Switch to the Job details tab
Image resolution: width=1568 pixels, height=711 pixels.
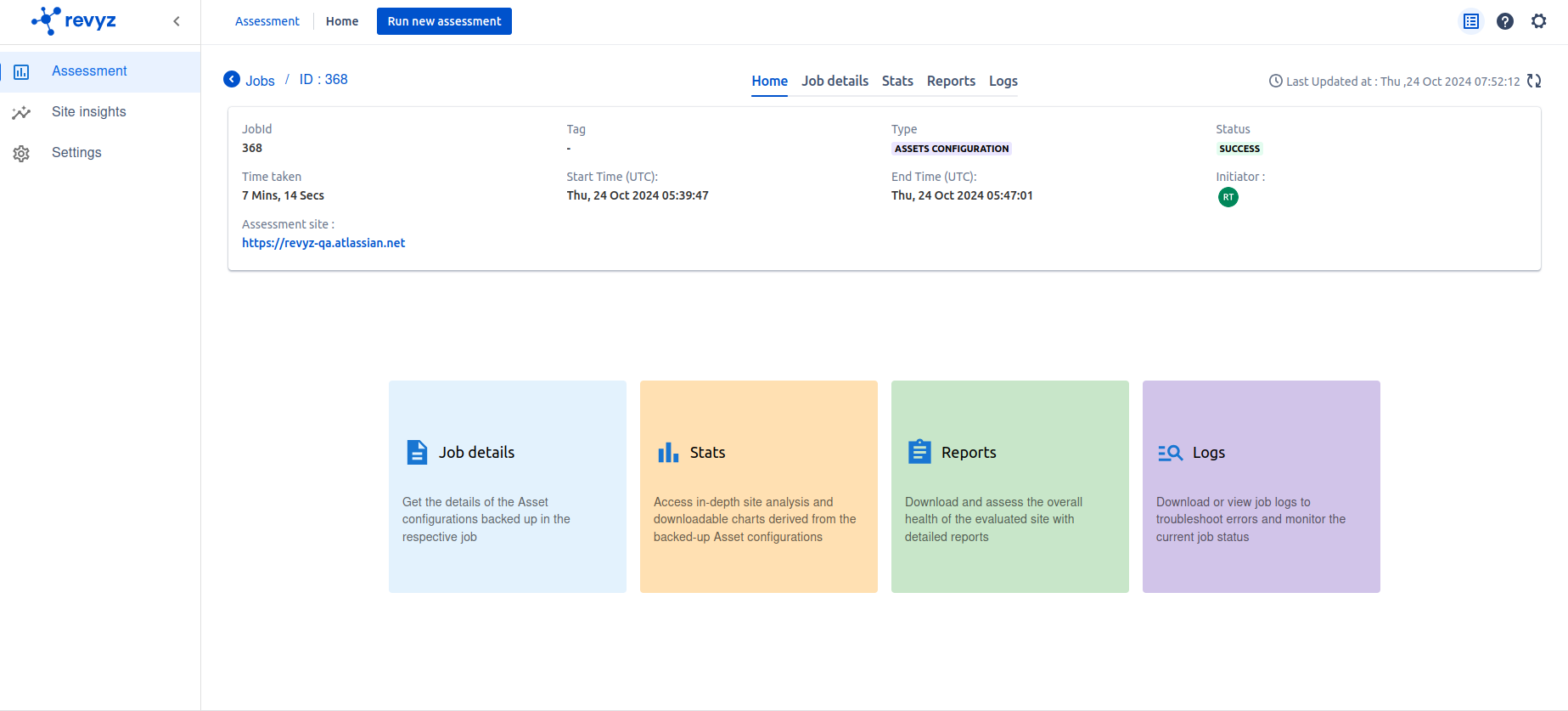coord(835,82)
